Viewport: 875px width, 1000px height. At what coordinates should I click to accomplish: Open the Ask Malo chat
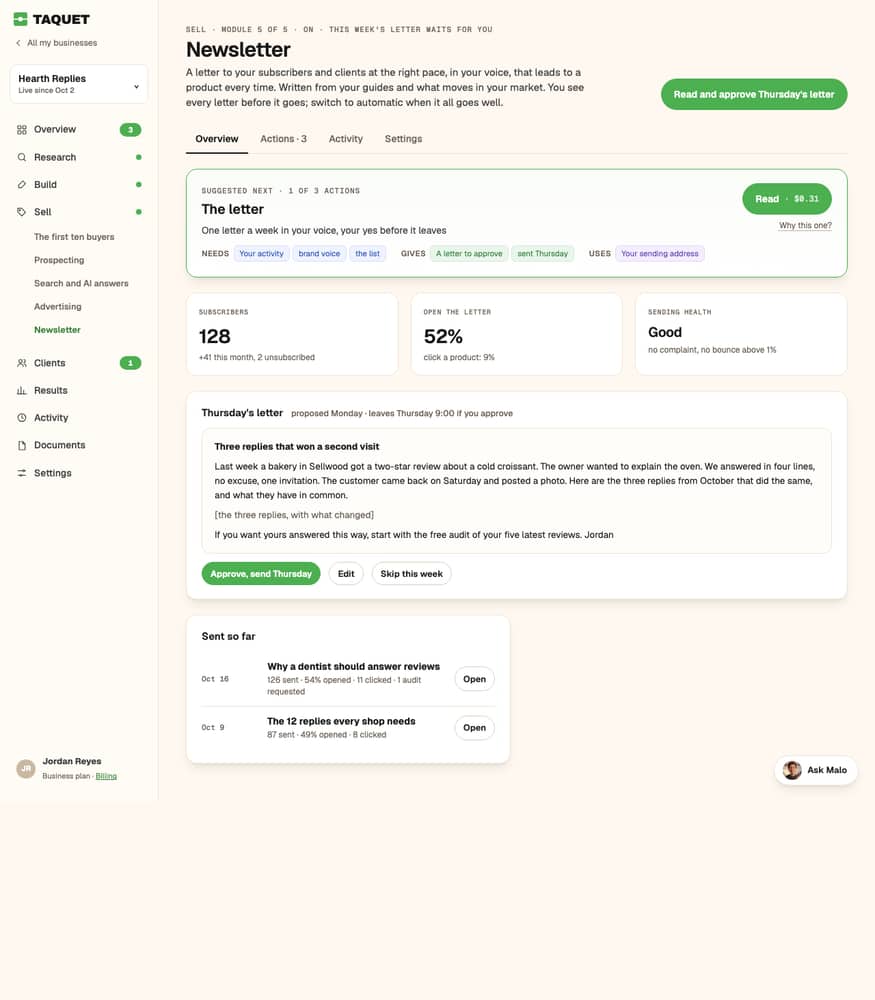(x=816, y=770)
